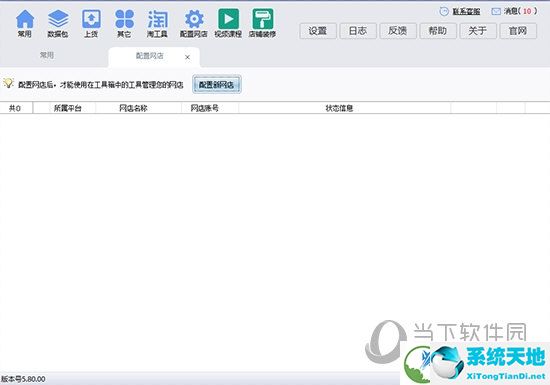Open the 日志 log button
Screen dimensions: 550x385
[x=358, y=31]
